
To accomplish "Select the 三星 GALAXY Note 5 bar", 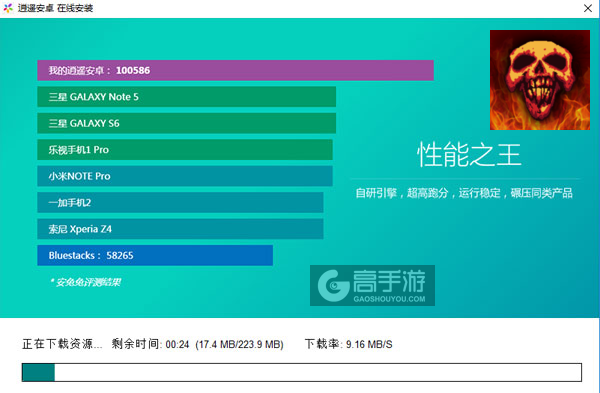I will point(186,96).
